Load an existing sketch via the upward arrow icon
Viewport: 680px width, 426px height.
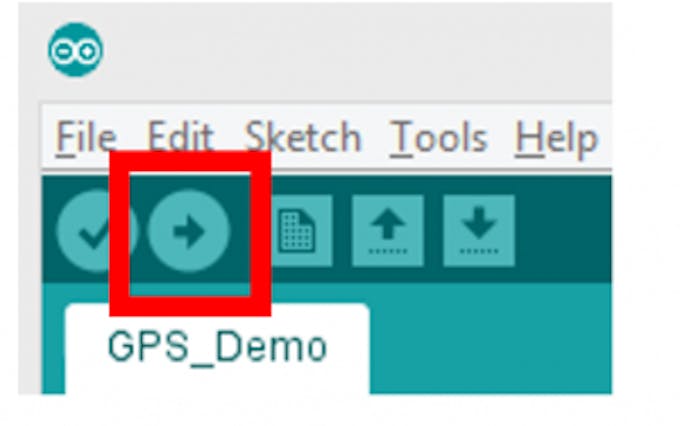click(x=388, y=231)
